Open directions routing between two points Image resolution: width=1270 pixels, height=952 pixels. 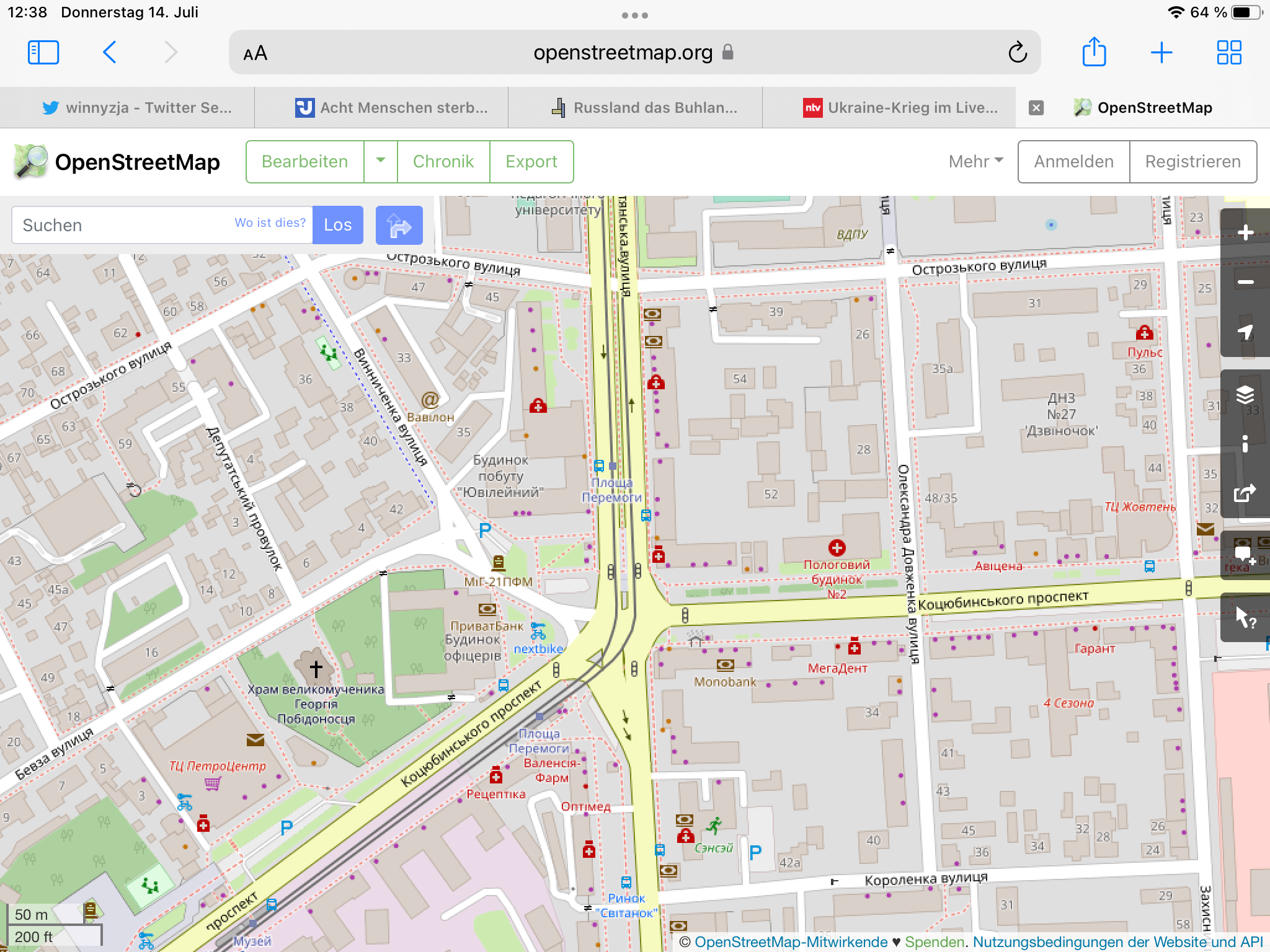click(x=399, y=225)
